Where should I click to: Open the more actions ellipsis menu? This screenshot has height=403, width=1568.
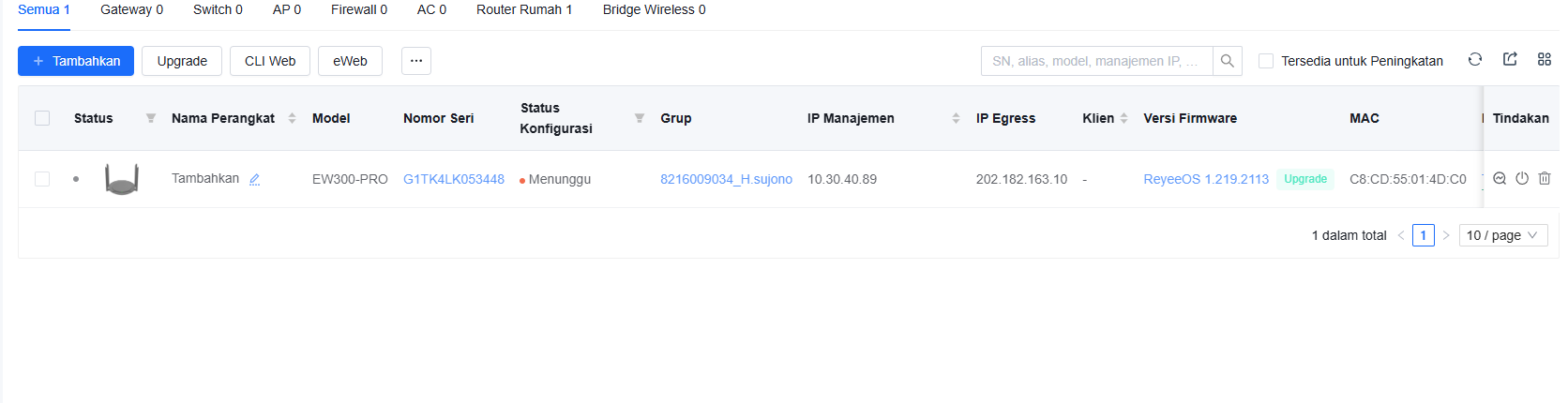point(416,61)
